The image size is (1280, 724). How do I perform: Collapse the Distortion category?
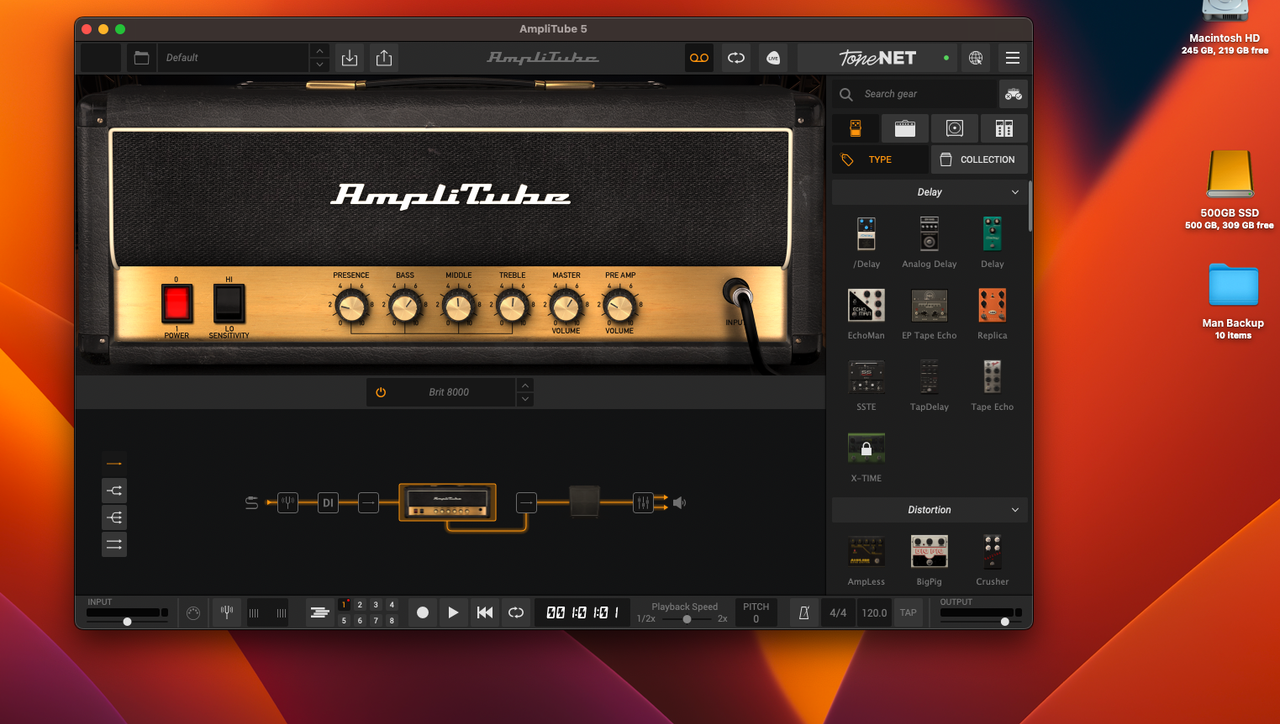click(x=1015, y=510)
